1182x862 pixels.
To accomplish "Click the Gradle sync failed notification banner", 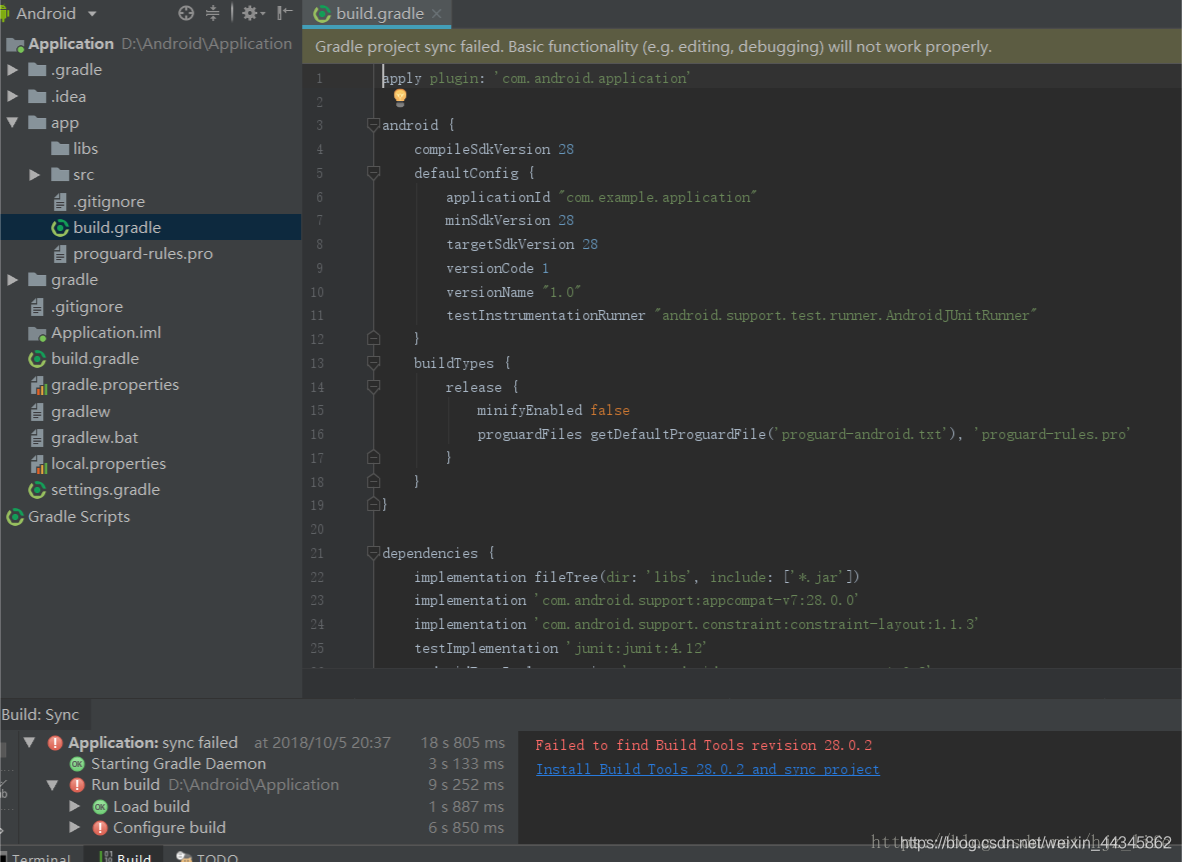I will (x=742, y=46).
